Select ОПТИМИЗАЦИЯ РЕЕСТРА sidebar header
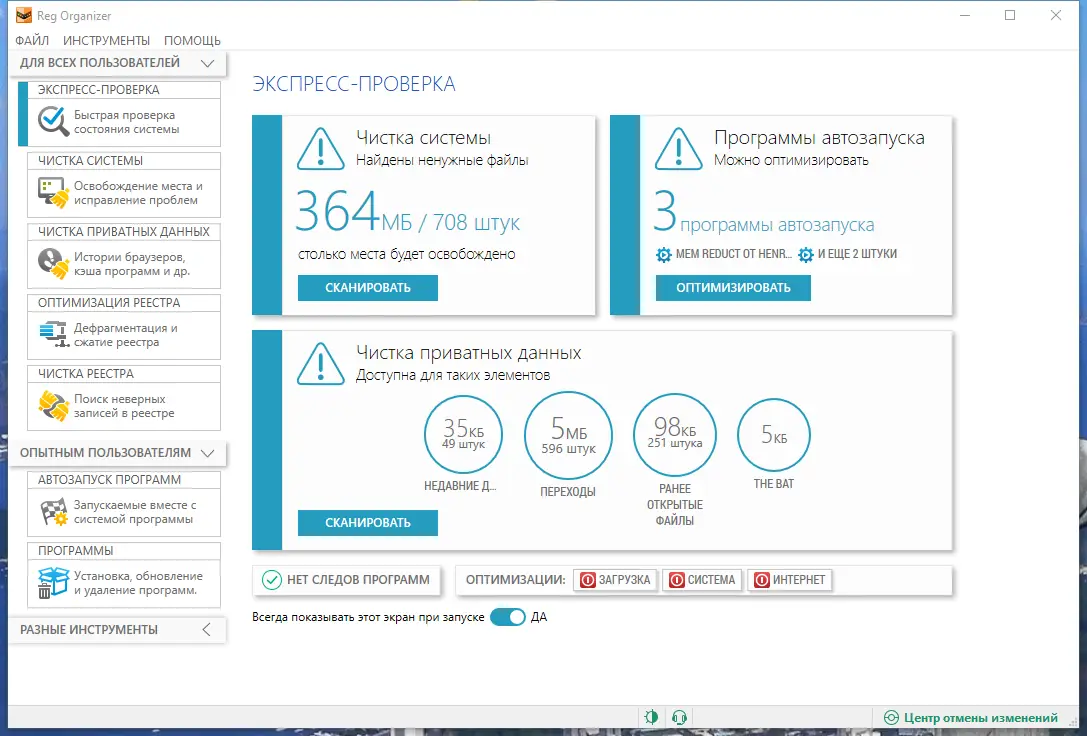This screenshot has height=736, width=1087. point(109,303)
